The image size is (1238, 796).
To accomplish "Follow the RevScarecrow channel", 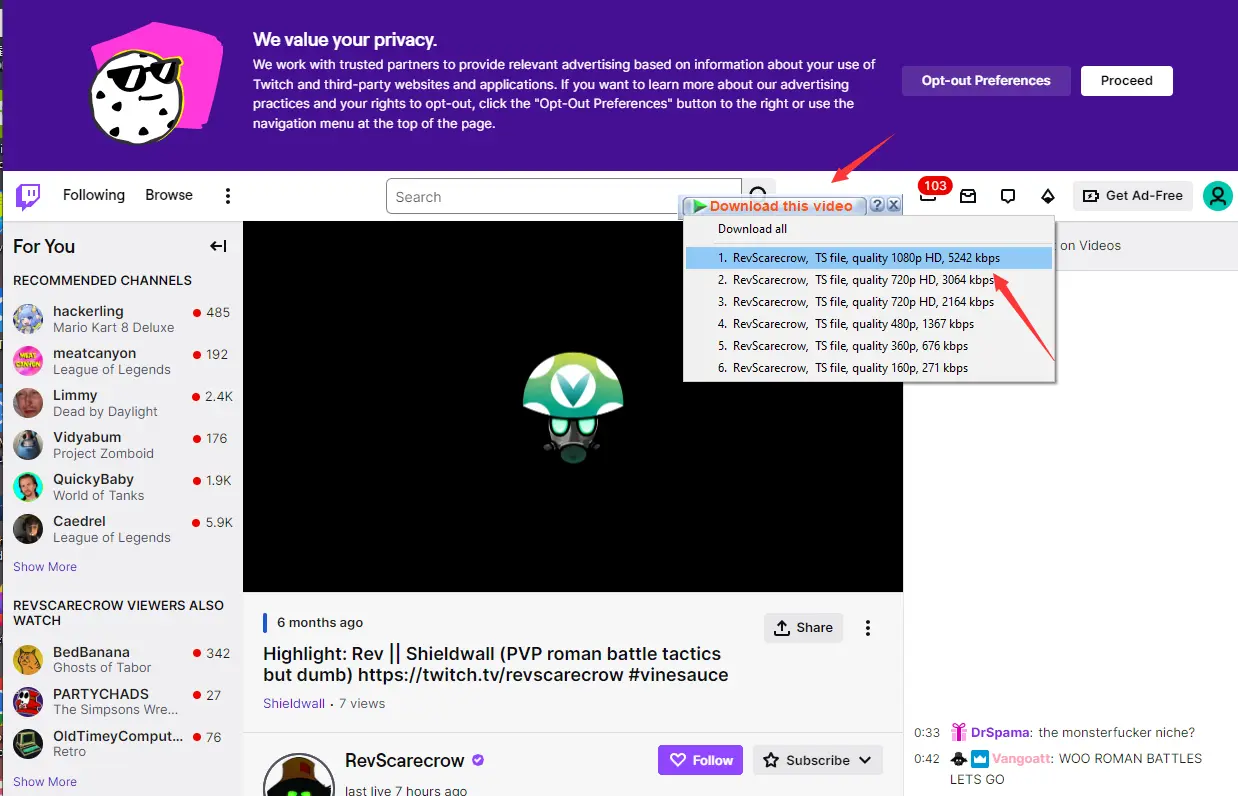I will click(x=700, y=760).
